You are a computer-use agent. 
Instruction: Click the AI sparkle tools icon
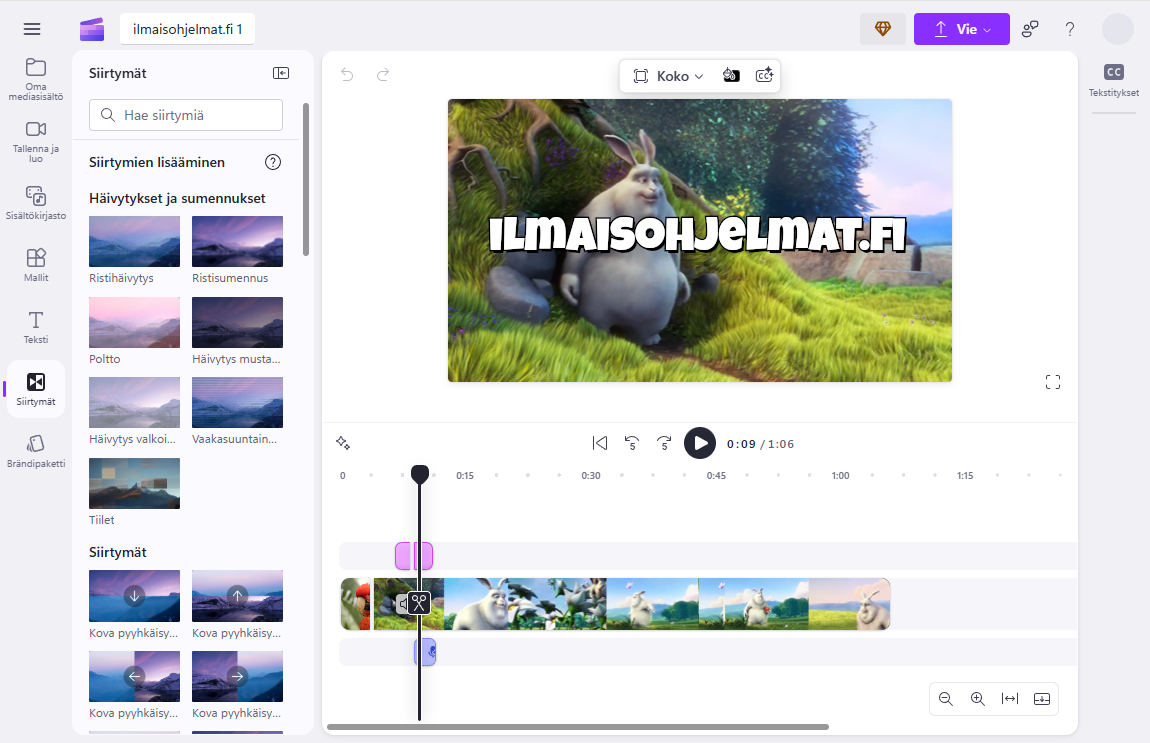point(343,443)
